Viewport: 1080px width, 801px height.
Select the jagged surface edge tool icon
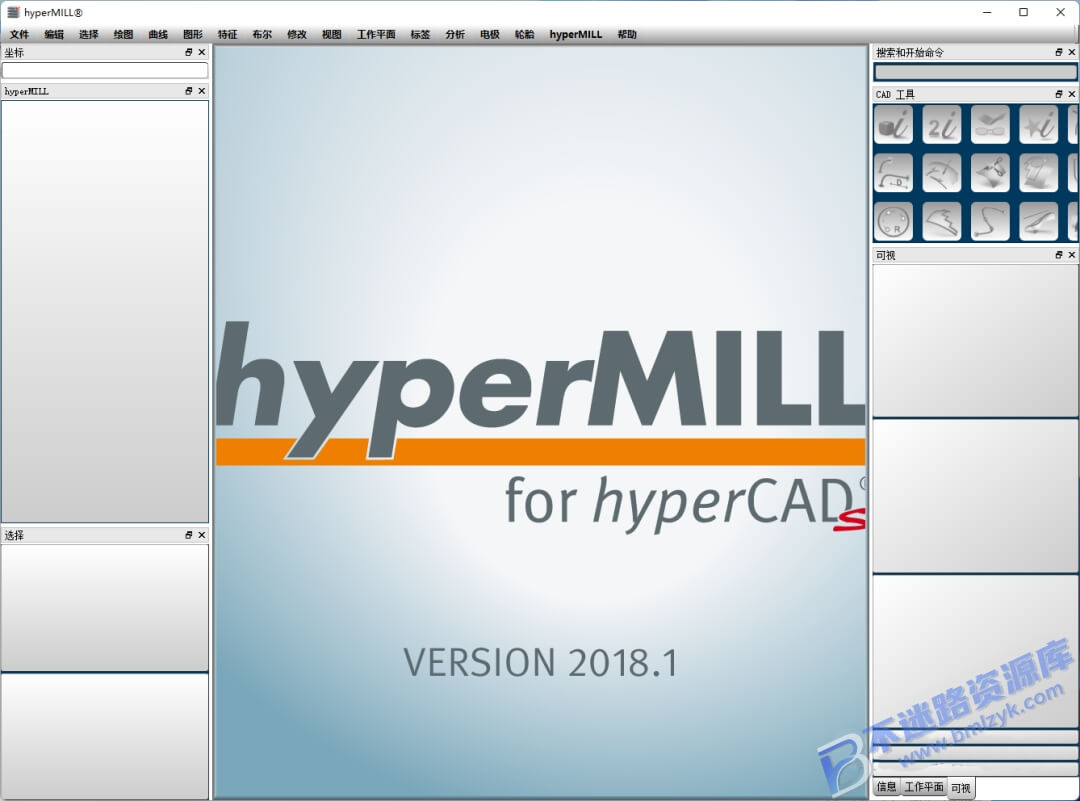[942, 221]
